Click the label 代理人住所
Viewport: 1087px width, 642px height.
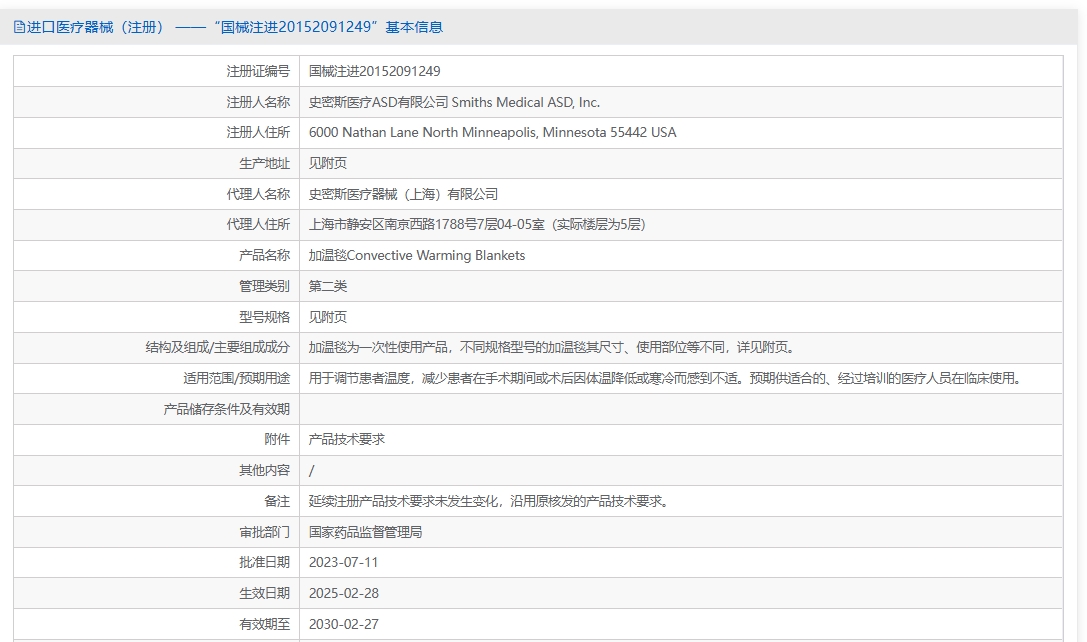tap(258, 225)
